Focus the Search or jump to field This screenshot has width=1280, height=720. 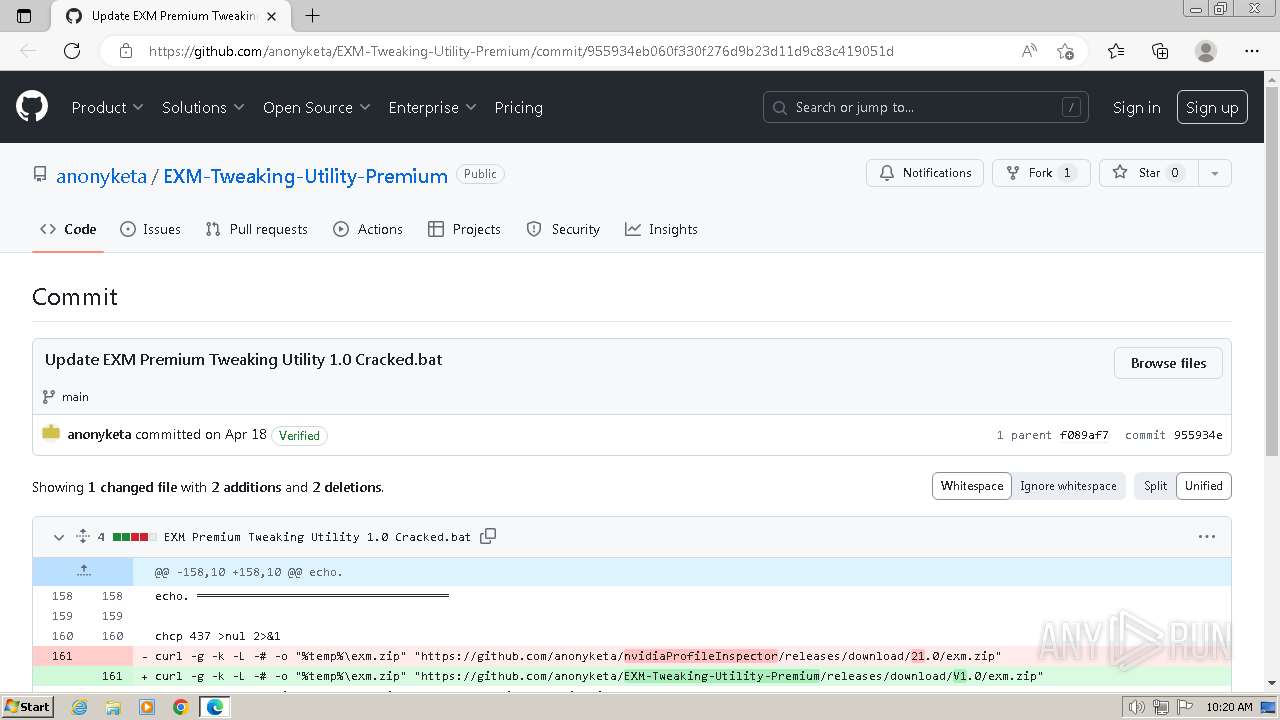click(x=926, y=107)
